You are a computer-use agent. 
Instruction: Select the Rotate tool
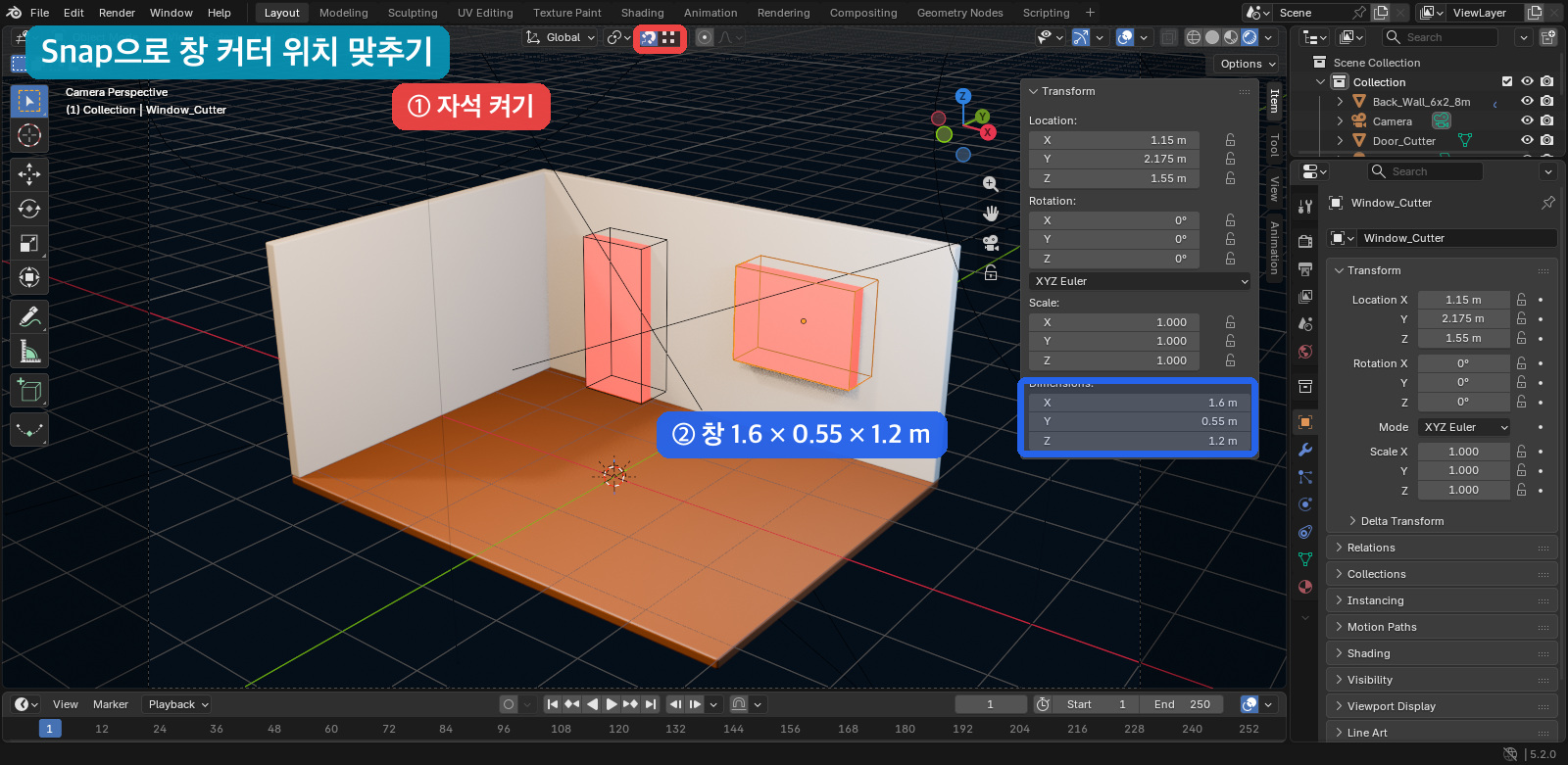[29, 209]
